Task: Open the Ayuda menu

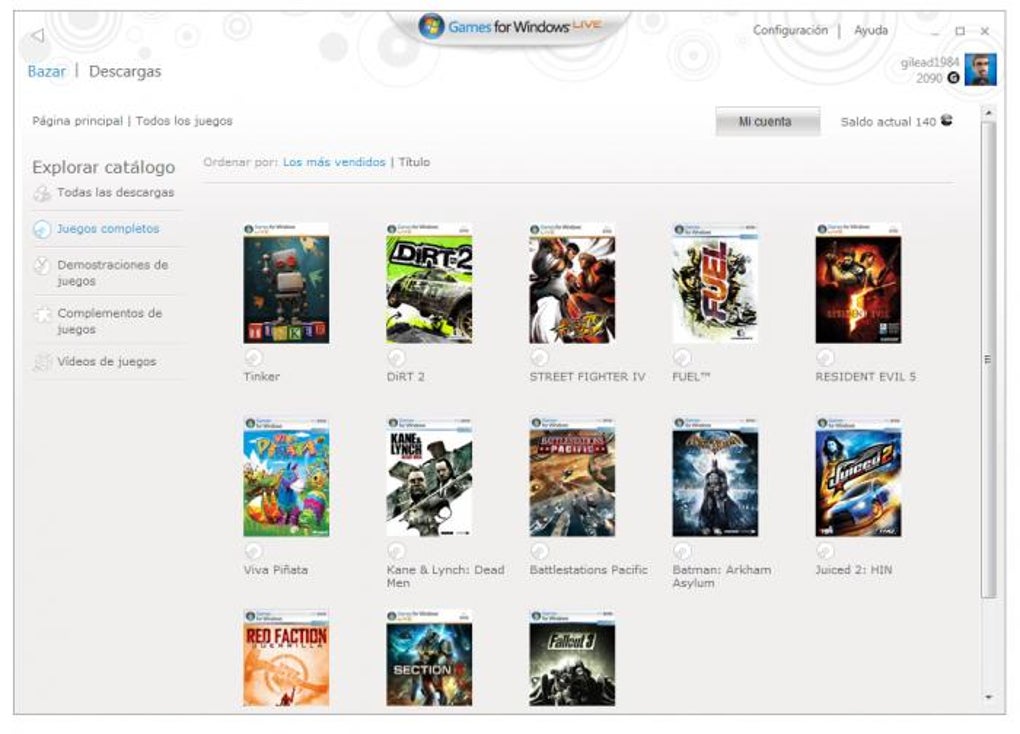Action: 871,31
